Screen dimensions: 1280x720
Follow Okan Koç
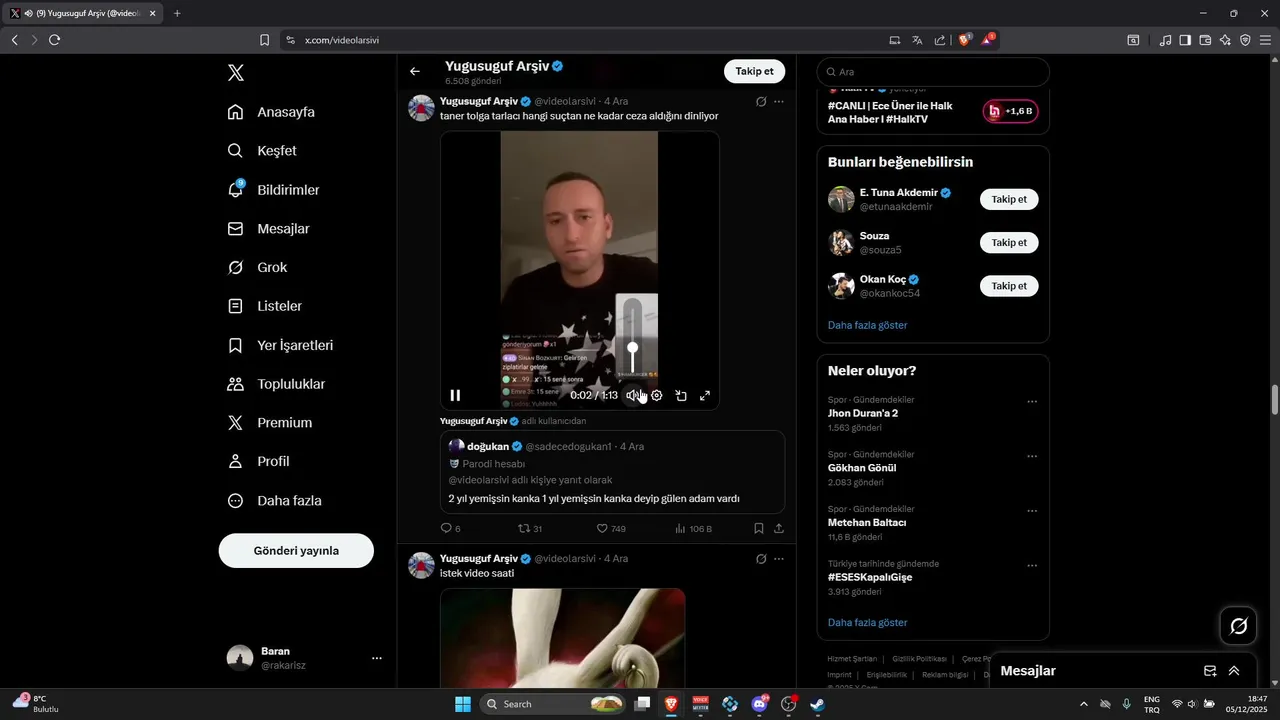click(x=1009, y=285)
